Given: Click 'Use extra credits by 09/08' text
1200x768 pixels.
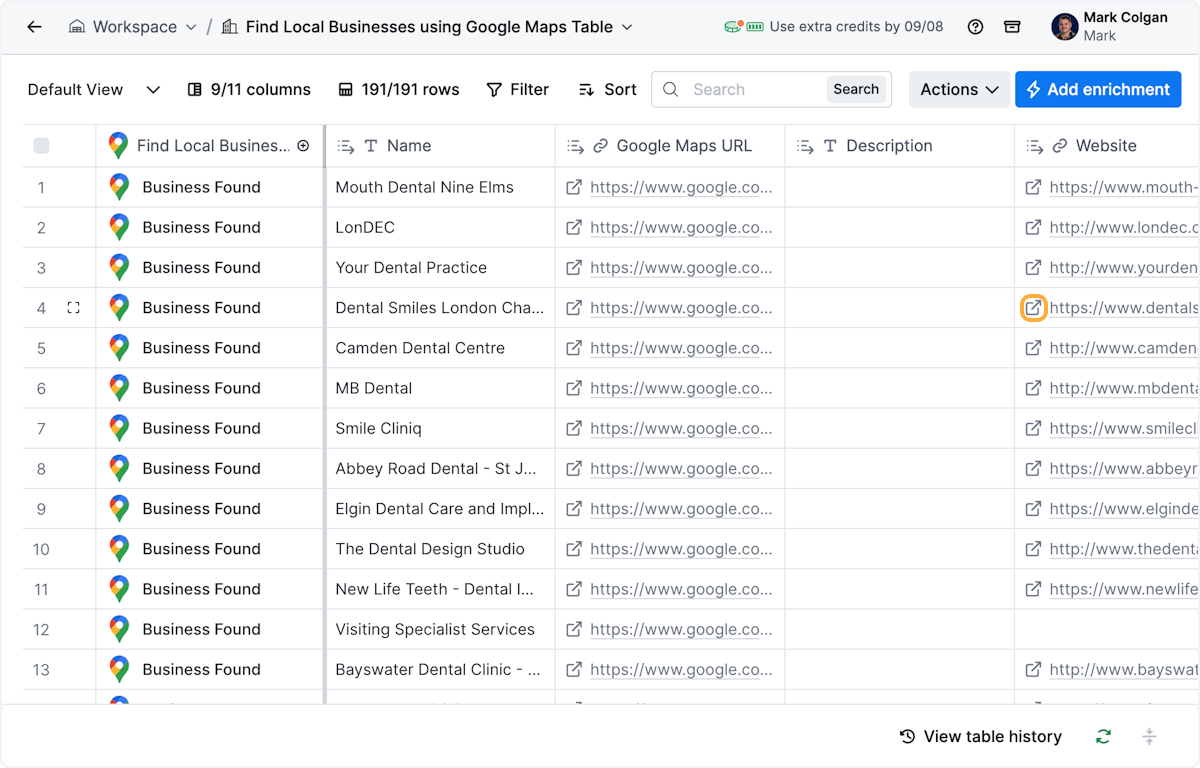Looking at the screenshot, I should coord(856,27).
